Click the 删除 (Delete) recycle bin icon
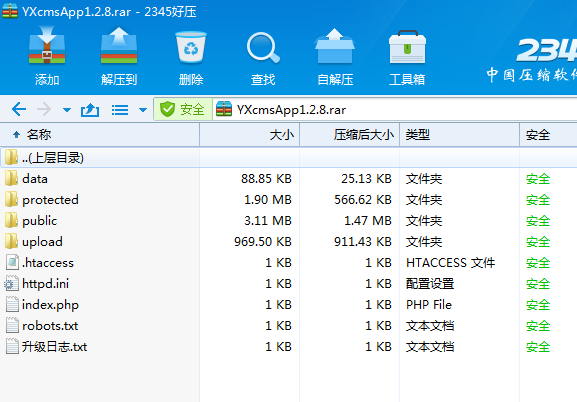The width and height of the screenshot is (577, 402). coord(191,47)
